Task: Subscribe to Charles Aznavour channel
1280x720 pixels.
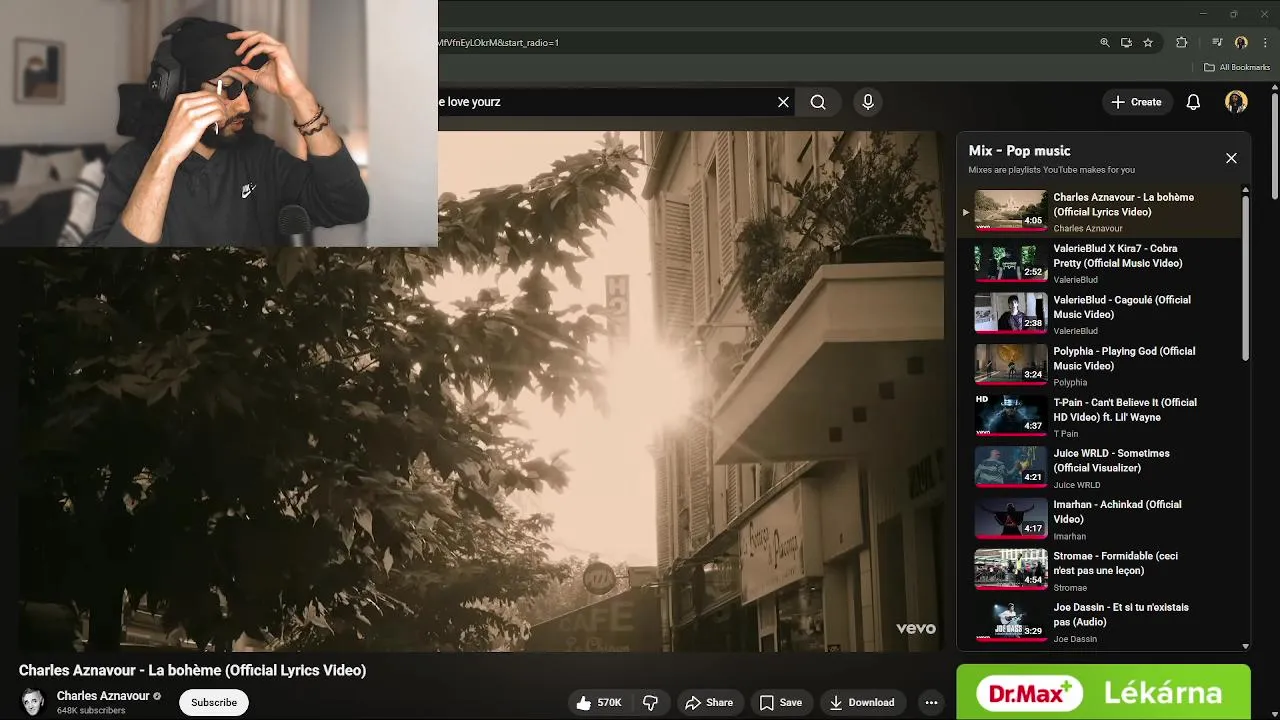Action: [214, 703]
